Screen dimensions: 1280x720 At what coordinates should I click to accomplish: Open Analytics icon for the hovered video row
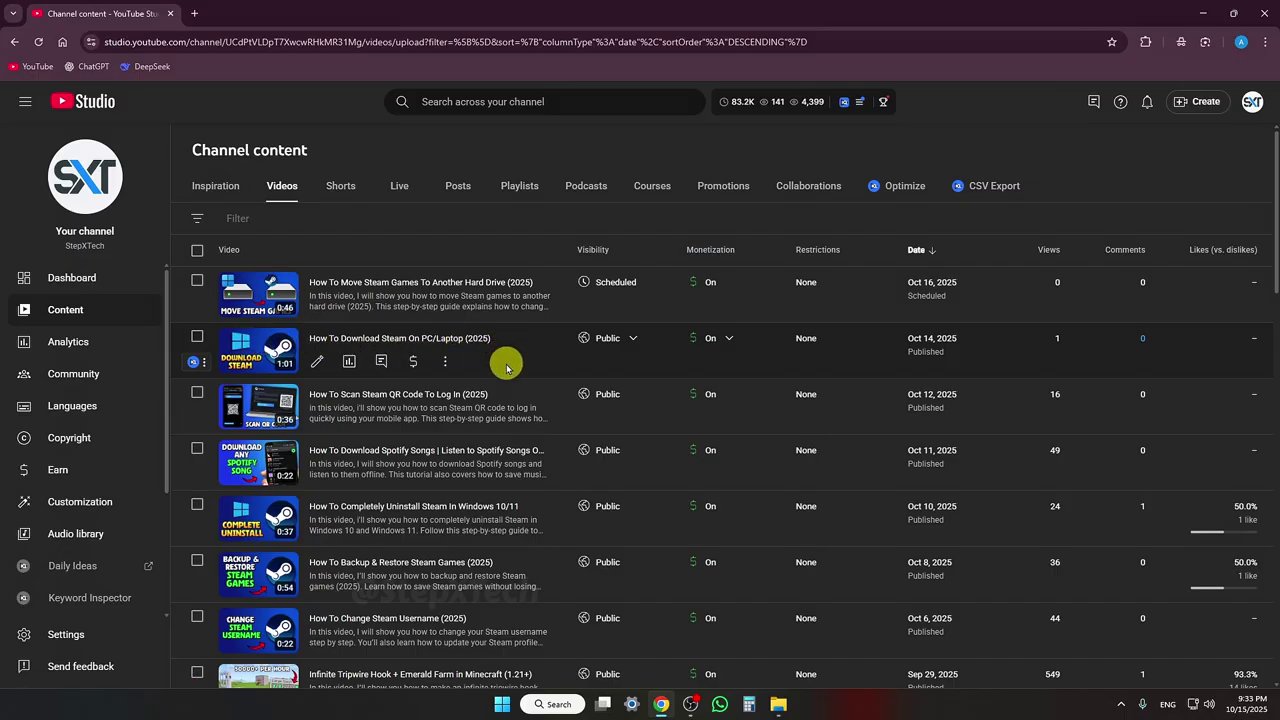click(x=349, y=361)
